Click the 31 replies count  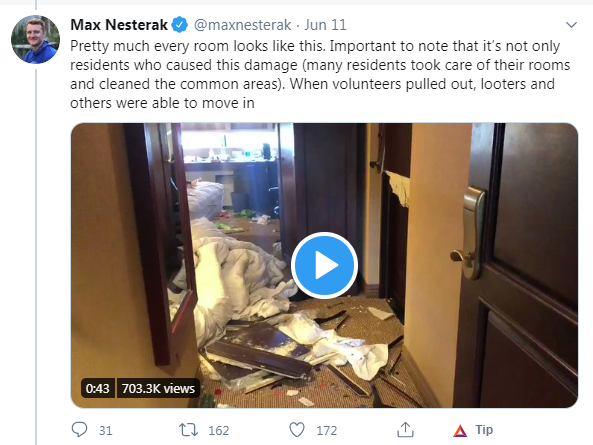click(106, 431)
